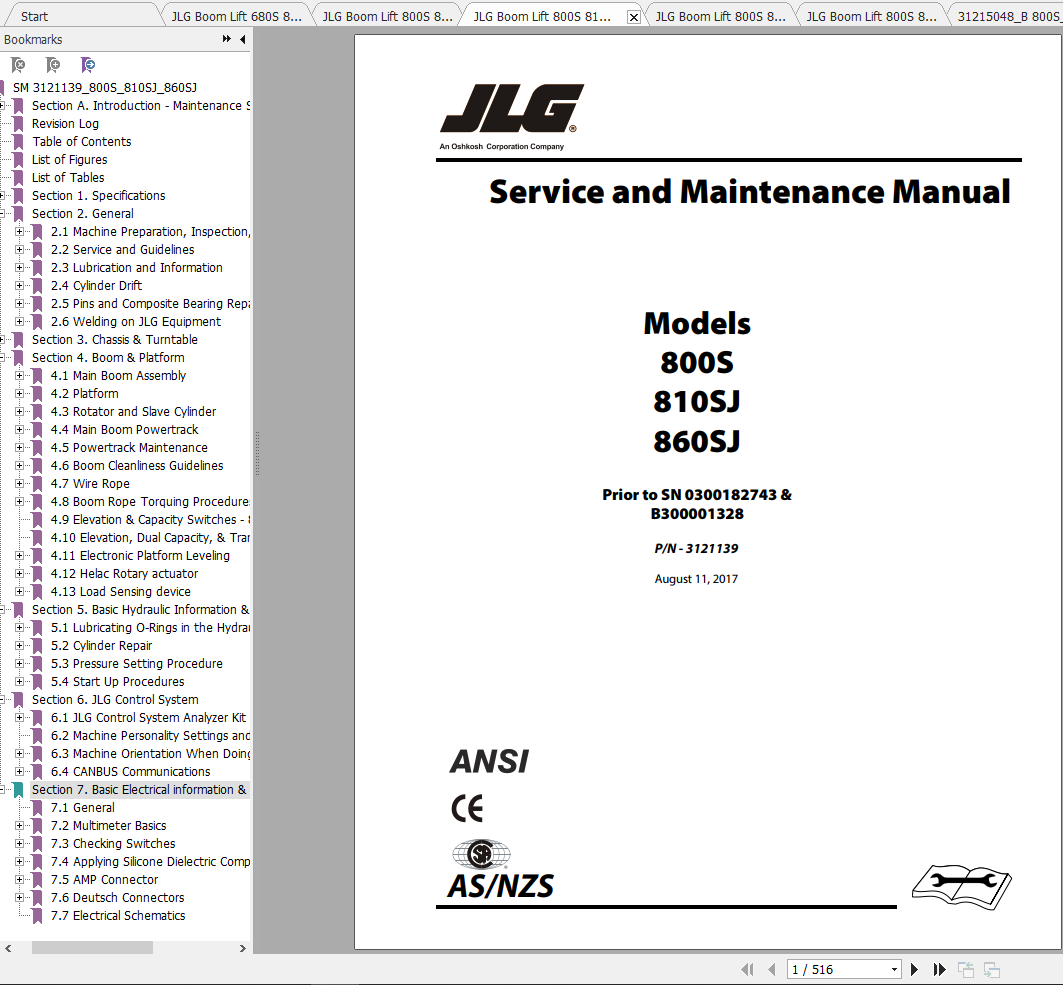
Task: Open 2.6 Welding on JLG Equipment bookmark
Action: pos(136,321)
